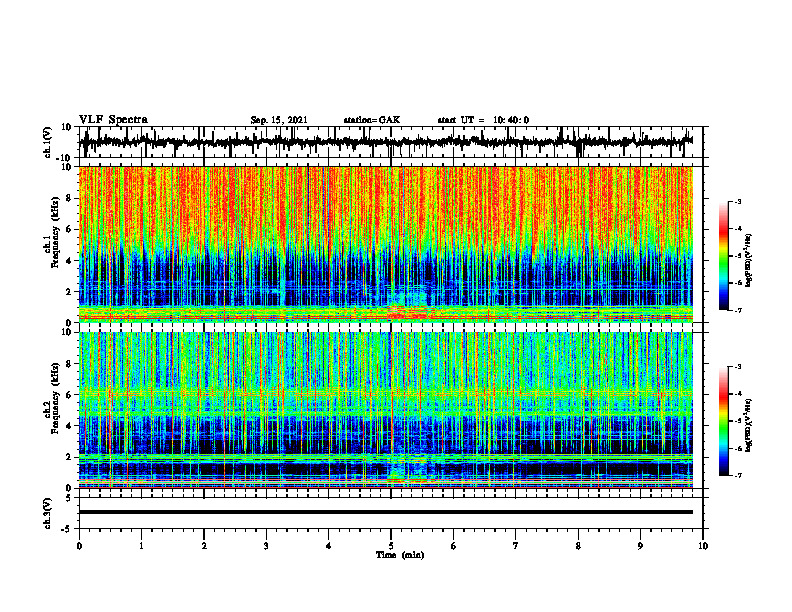Screen dimensions: 792x612
Task: Click the ch.2 "Frequency (kHz)" axis label
Action: pos(56,398)
